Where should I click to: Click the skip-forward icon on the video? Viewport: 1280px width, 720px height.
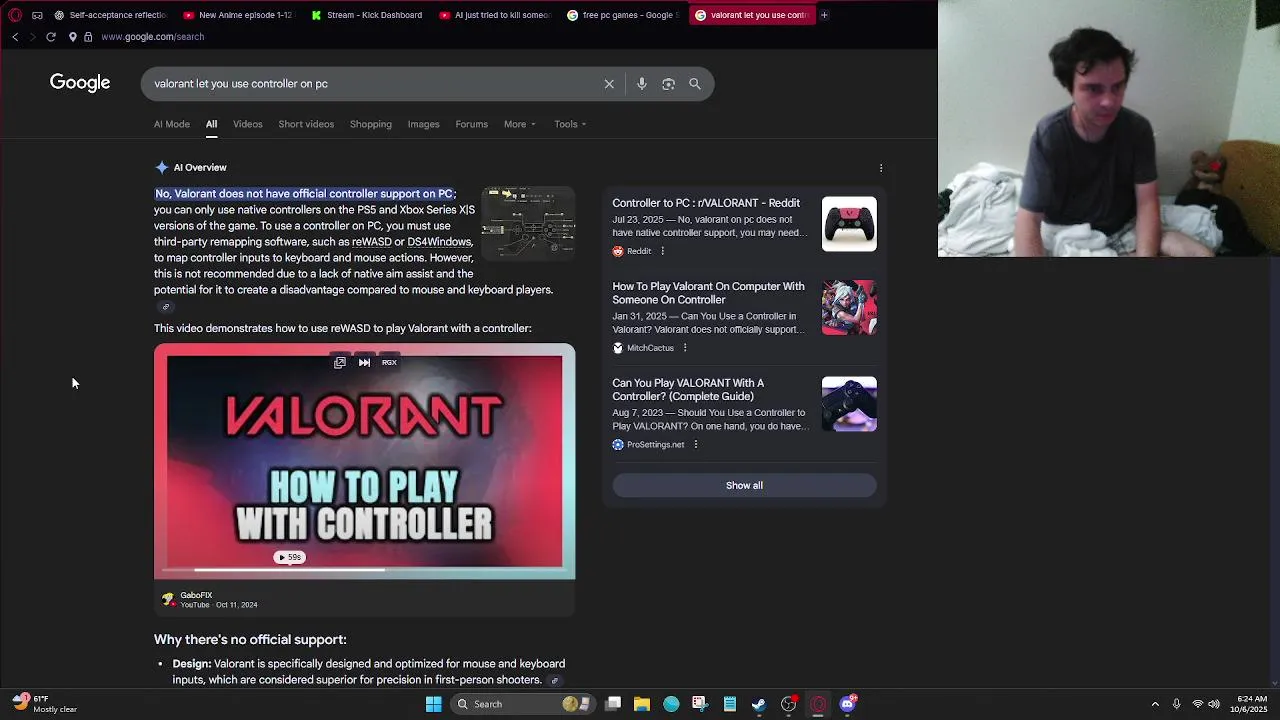click(364, 362)
